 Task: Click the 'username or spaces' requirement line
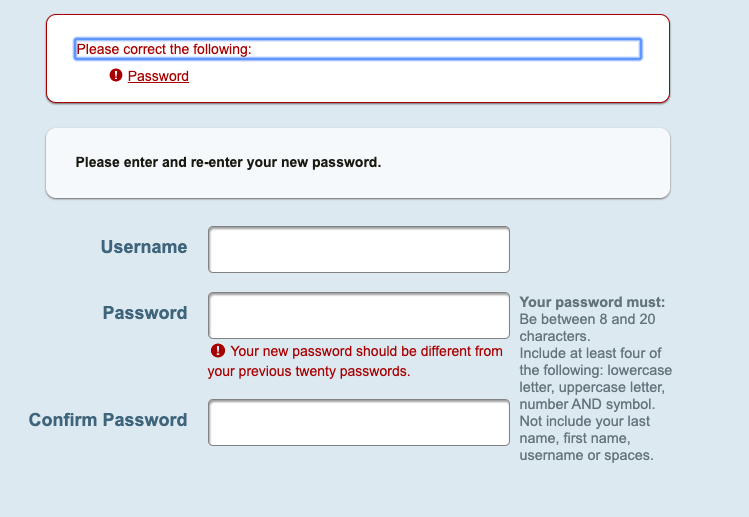(x=586, y=455)
